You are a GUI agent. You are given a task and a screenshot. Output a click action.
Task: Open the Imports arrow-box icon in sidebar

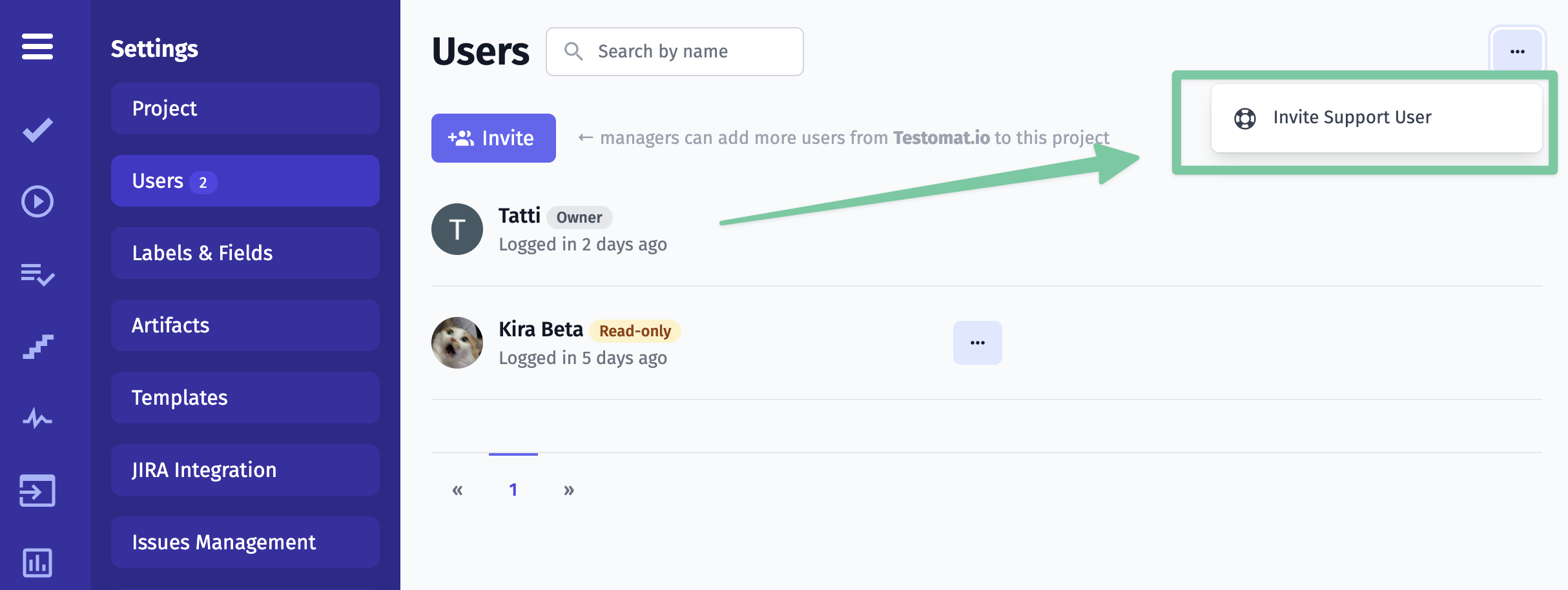click(37, 491)
